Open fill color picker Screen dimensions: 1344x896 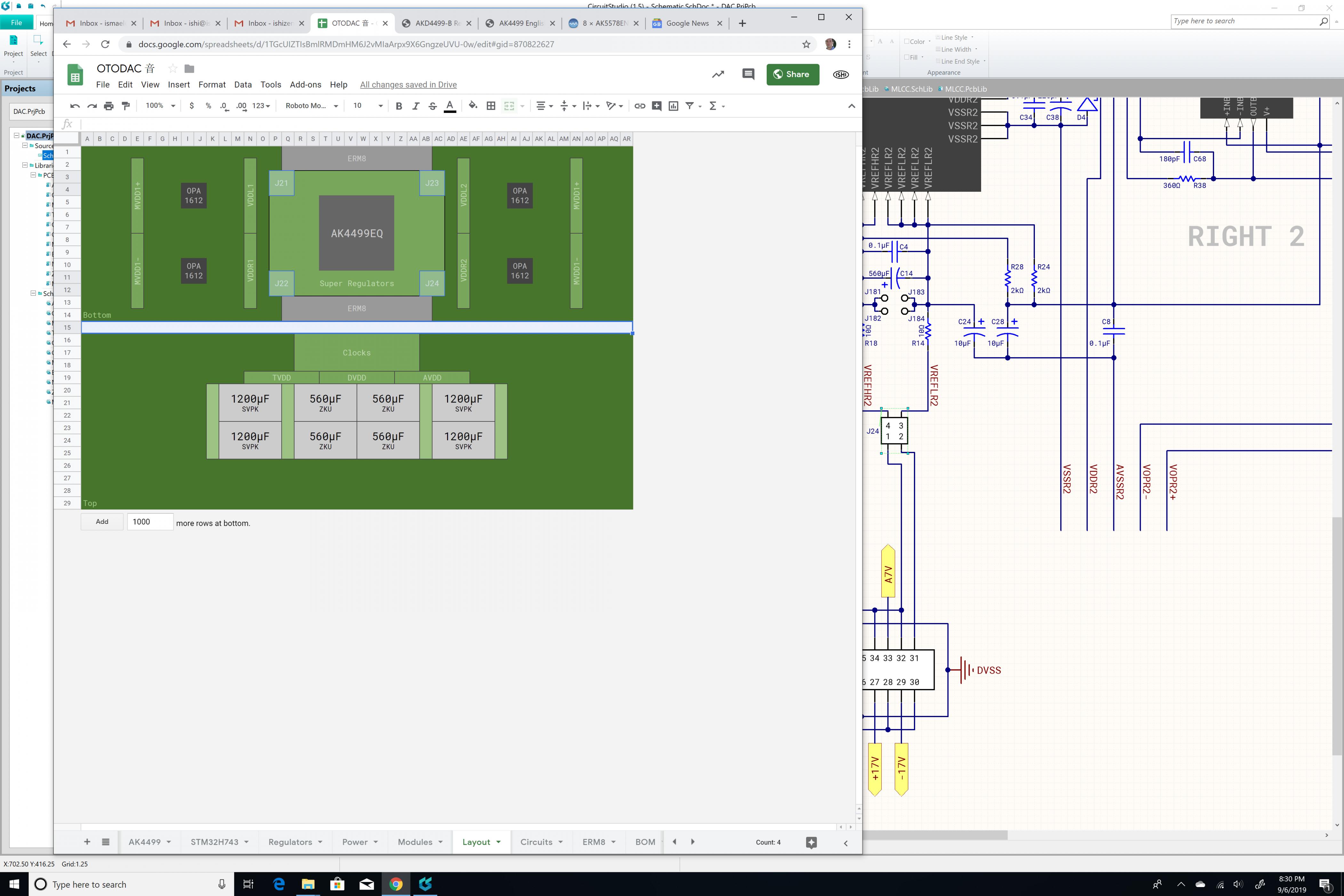click(x=473, y=106)
